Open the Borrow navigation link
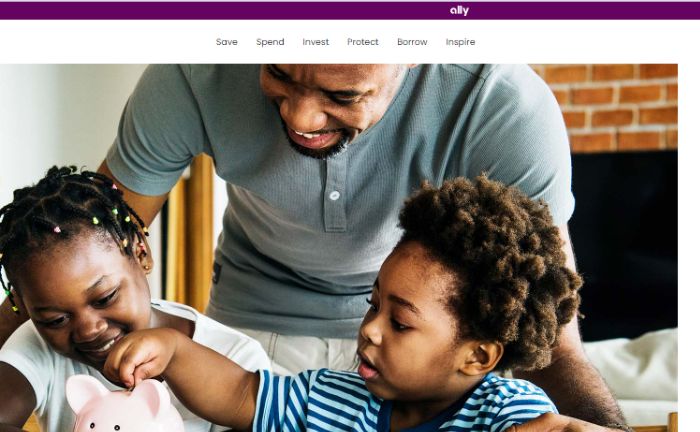 [x=412, y=42]
